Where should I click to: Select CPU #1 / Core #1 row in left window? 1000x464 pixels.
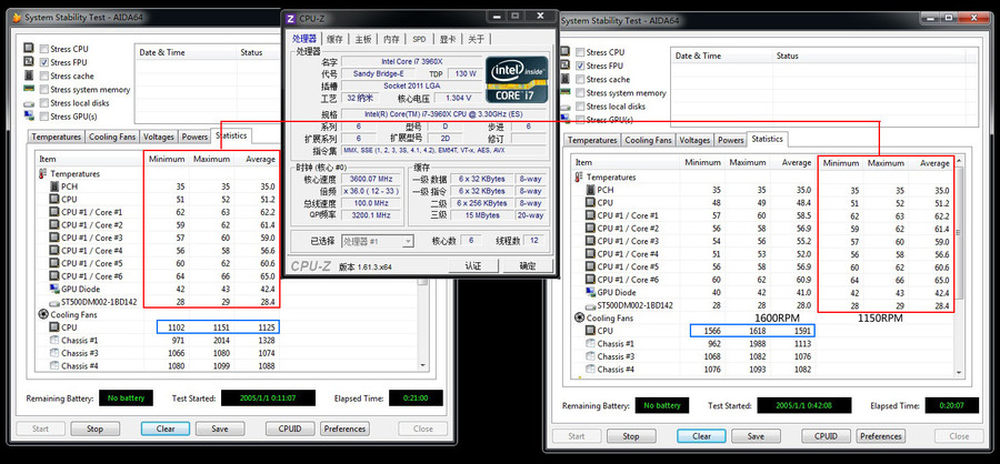pos(158,212)
